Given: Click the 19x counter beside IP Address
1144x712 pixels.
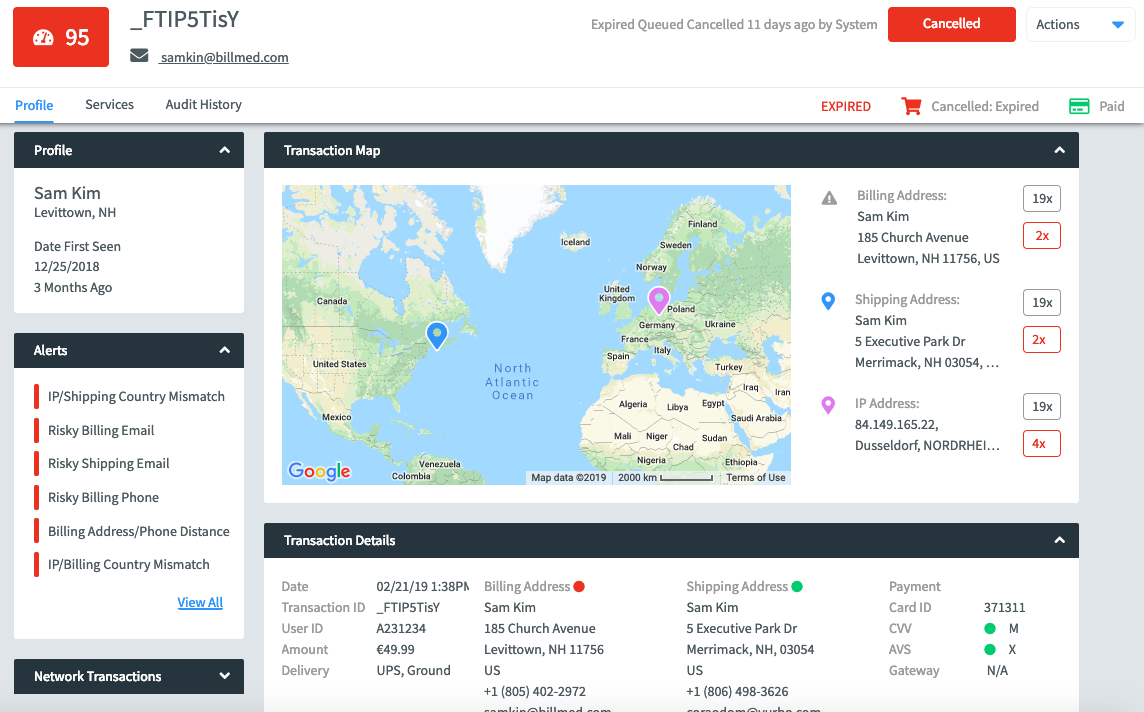Looking at the screenshot, I should (1041, 406).
